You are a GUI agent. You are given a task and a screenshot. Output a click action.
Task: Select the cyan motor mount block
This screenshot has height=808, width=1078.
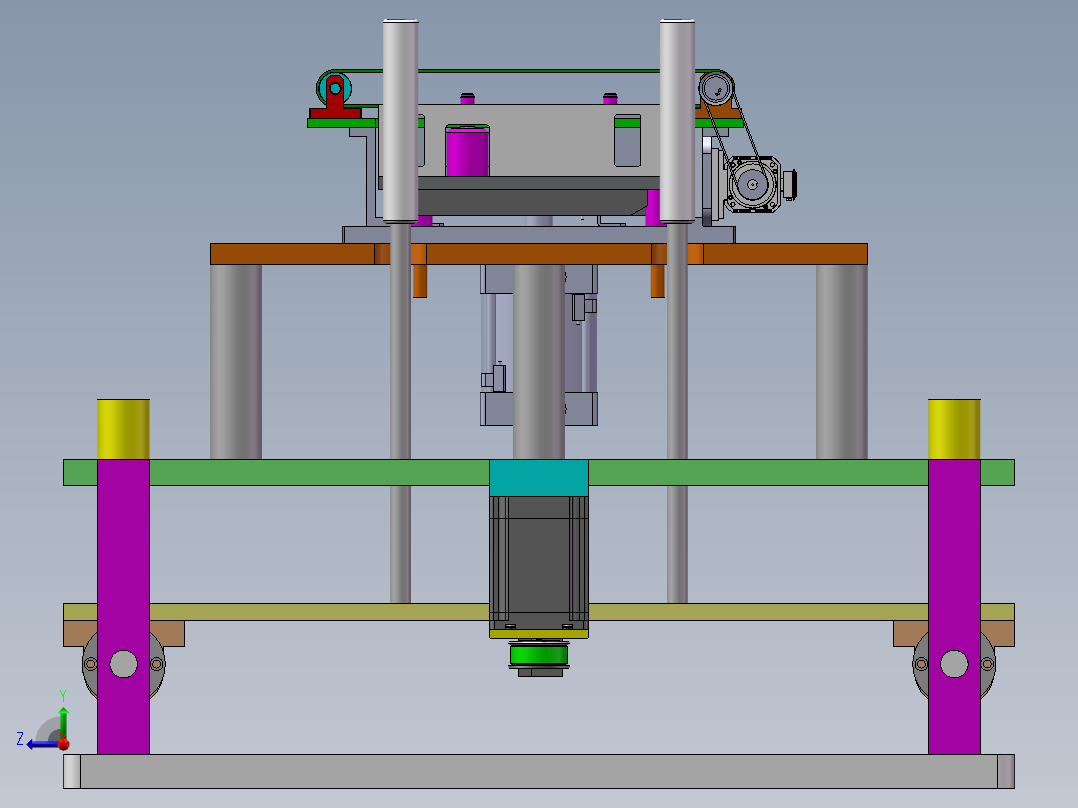(x=539, y=478)
